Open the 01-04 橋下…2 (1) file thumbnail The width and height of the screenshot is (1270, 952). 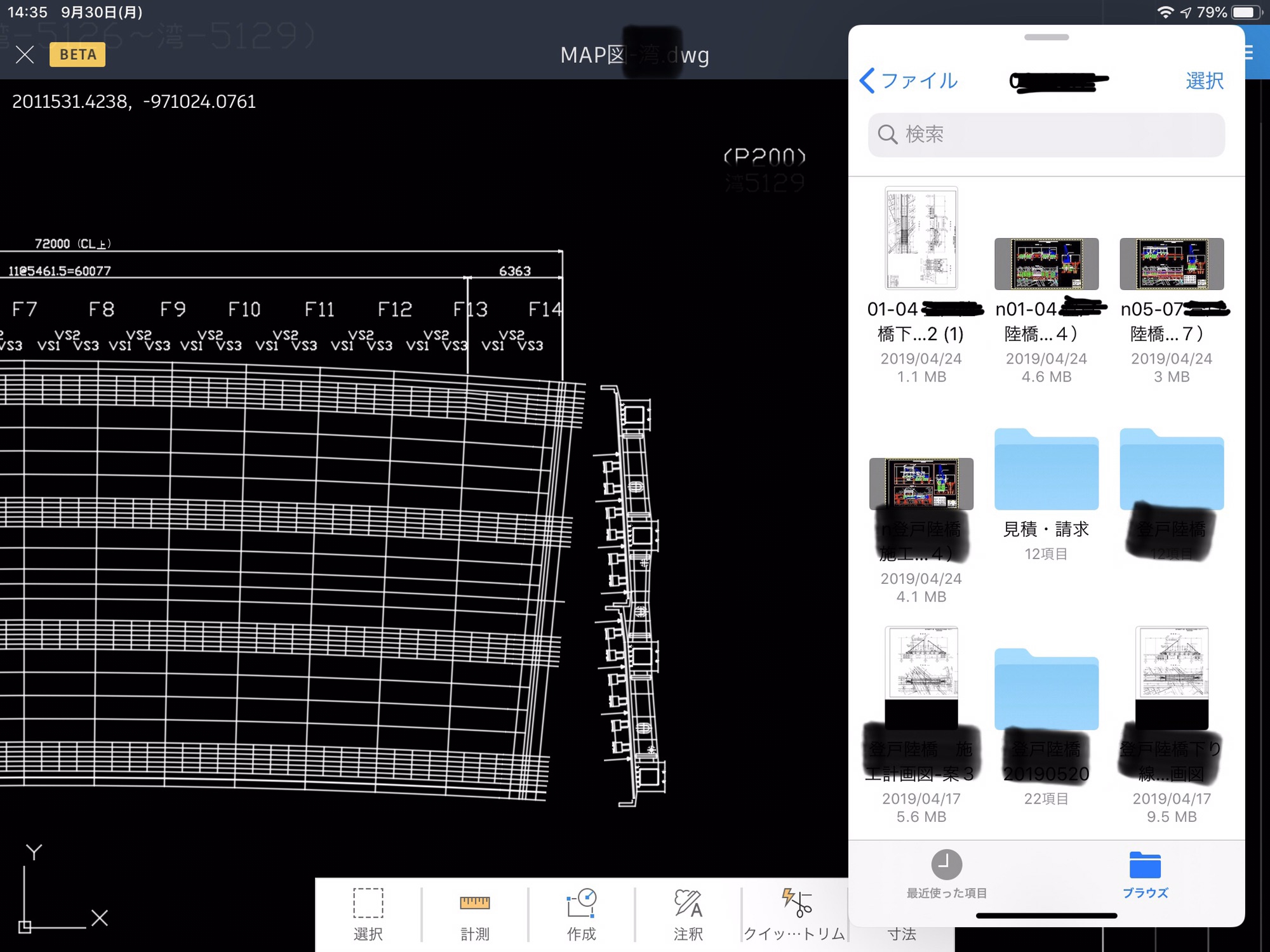pos(921,238)
